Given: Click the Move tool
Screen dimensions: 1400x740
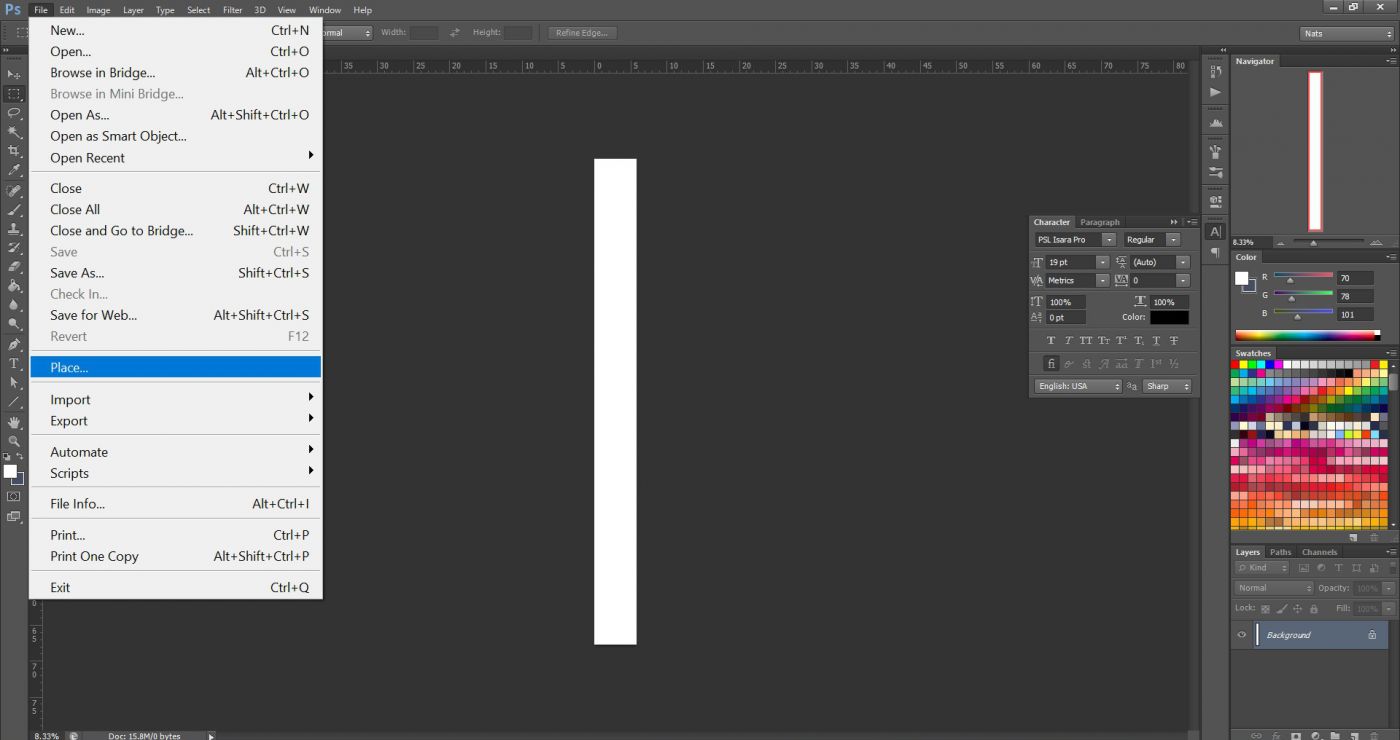Looking at the screenshot, I should [14, 75].
